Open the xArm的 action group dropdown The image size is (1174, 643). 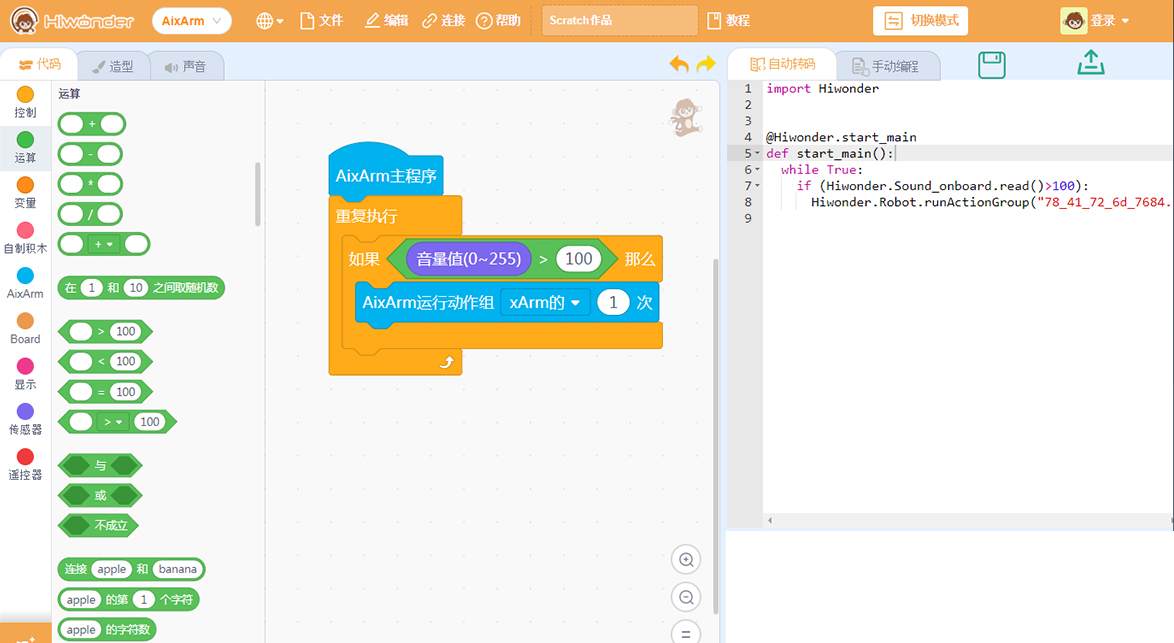click(544, 302)
